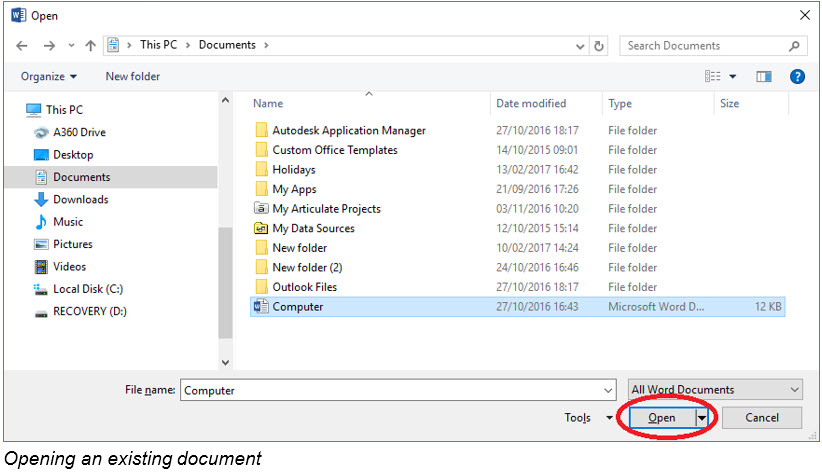Open Help with the question mark icon

point(797,77)
